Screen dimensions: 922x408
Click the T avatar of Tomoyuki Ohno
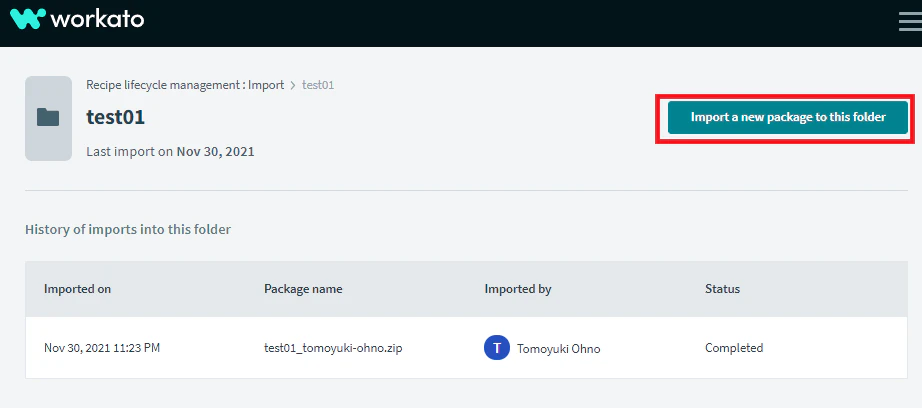[497, 347]
